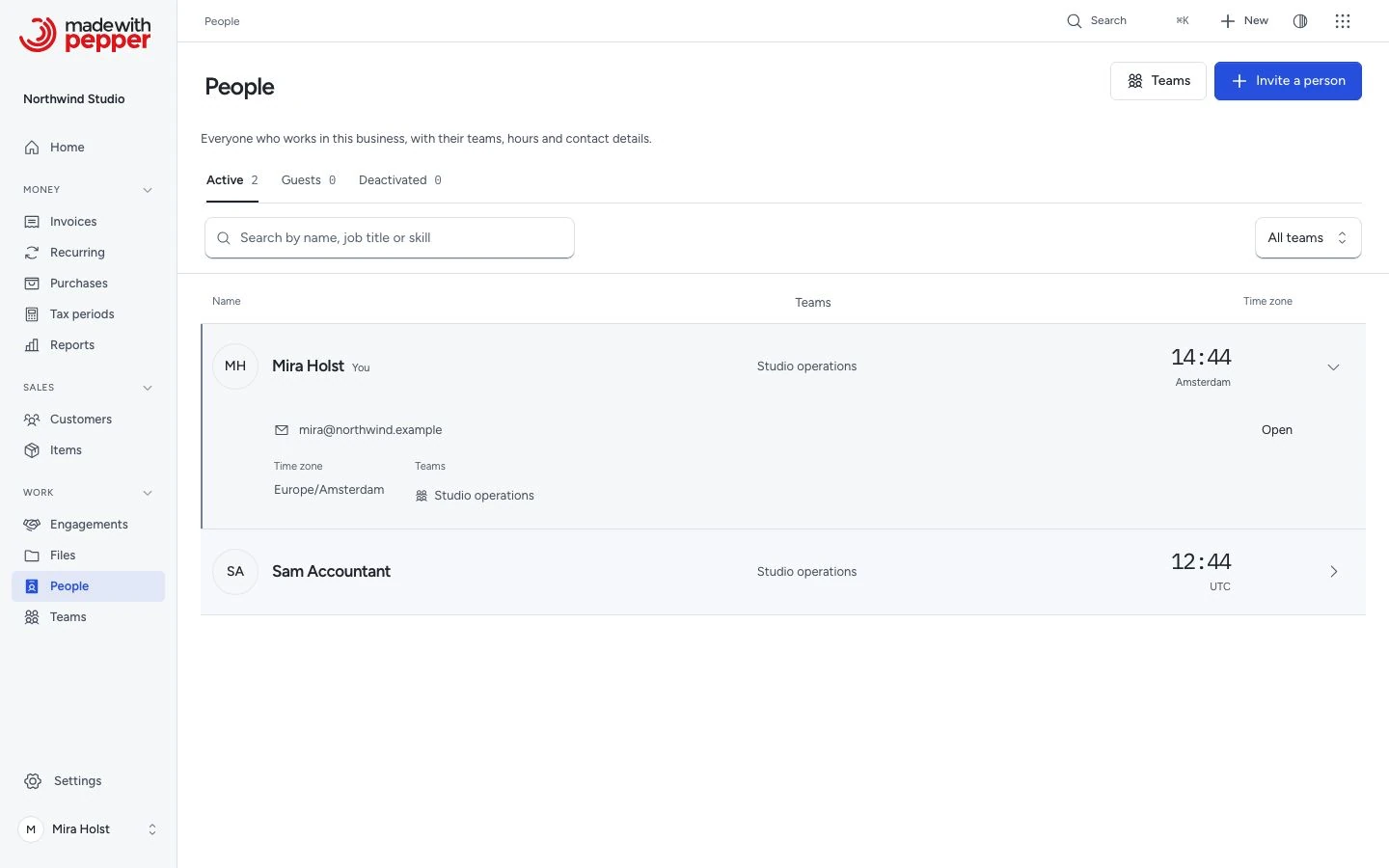Go to Recurring in the sidebar

point(88,253)
